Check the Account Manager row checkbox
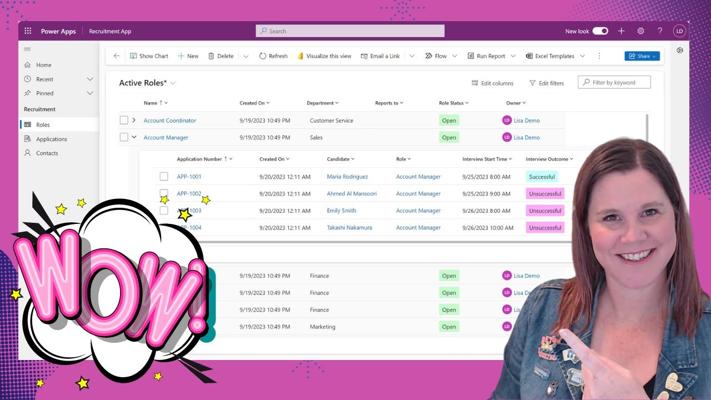Screen dimensions: 711x400 pyautogui.click(x=124, y=137)
